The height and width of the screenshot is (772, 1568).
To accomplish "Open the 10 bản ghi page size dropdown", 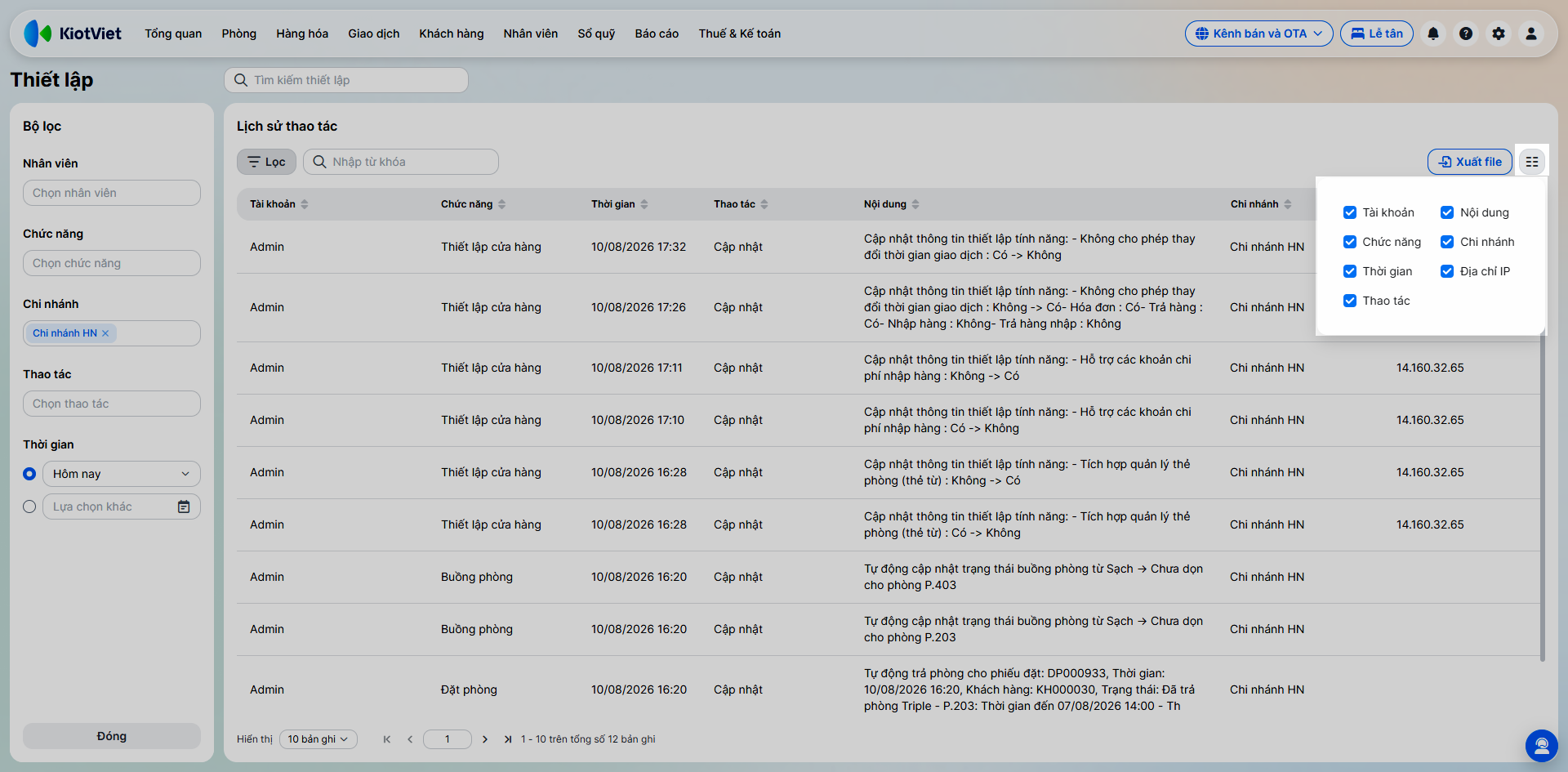I will 318,739.
